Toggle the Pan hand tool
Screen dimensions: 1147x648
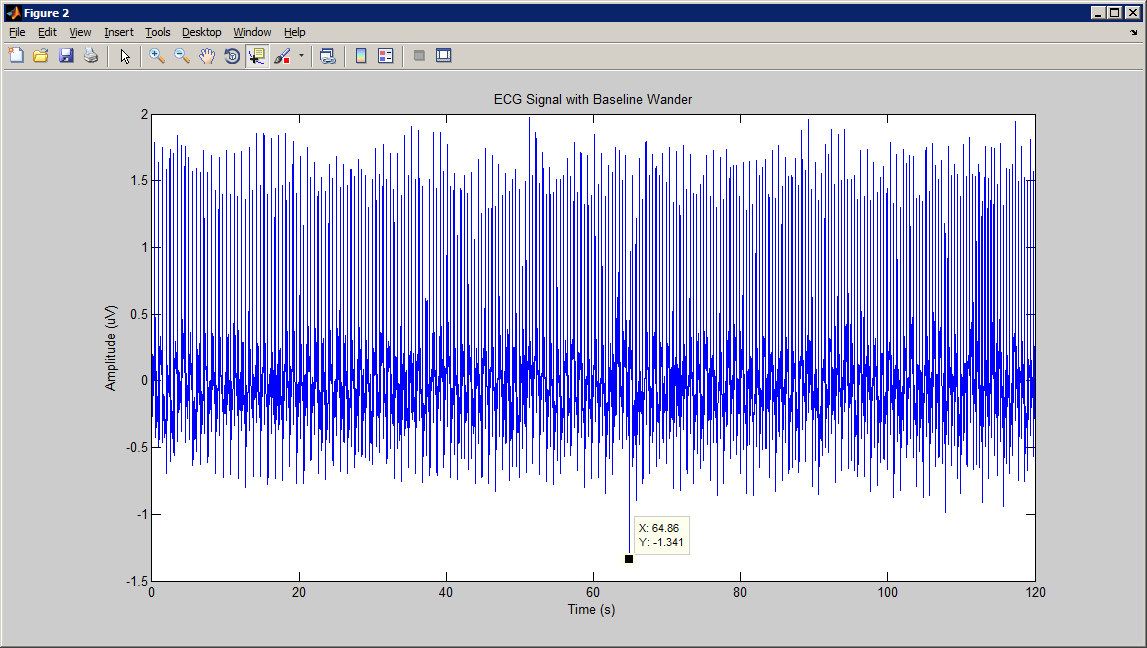[x=207, y=55]
